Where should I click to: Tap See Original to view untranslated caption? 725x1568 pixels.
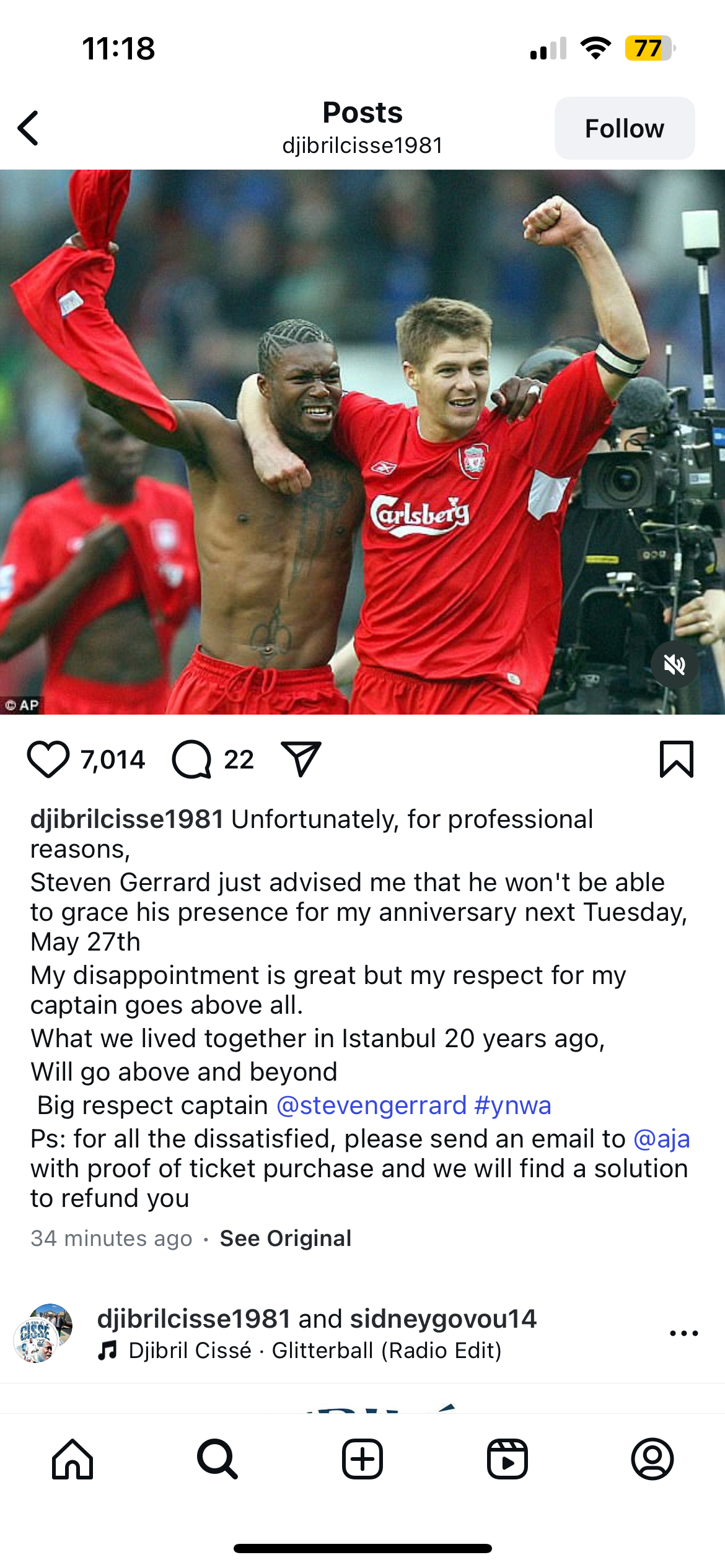286,1238
